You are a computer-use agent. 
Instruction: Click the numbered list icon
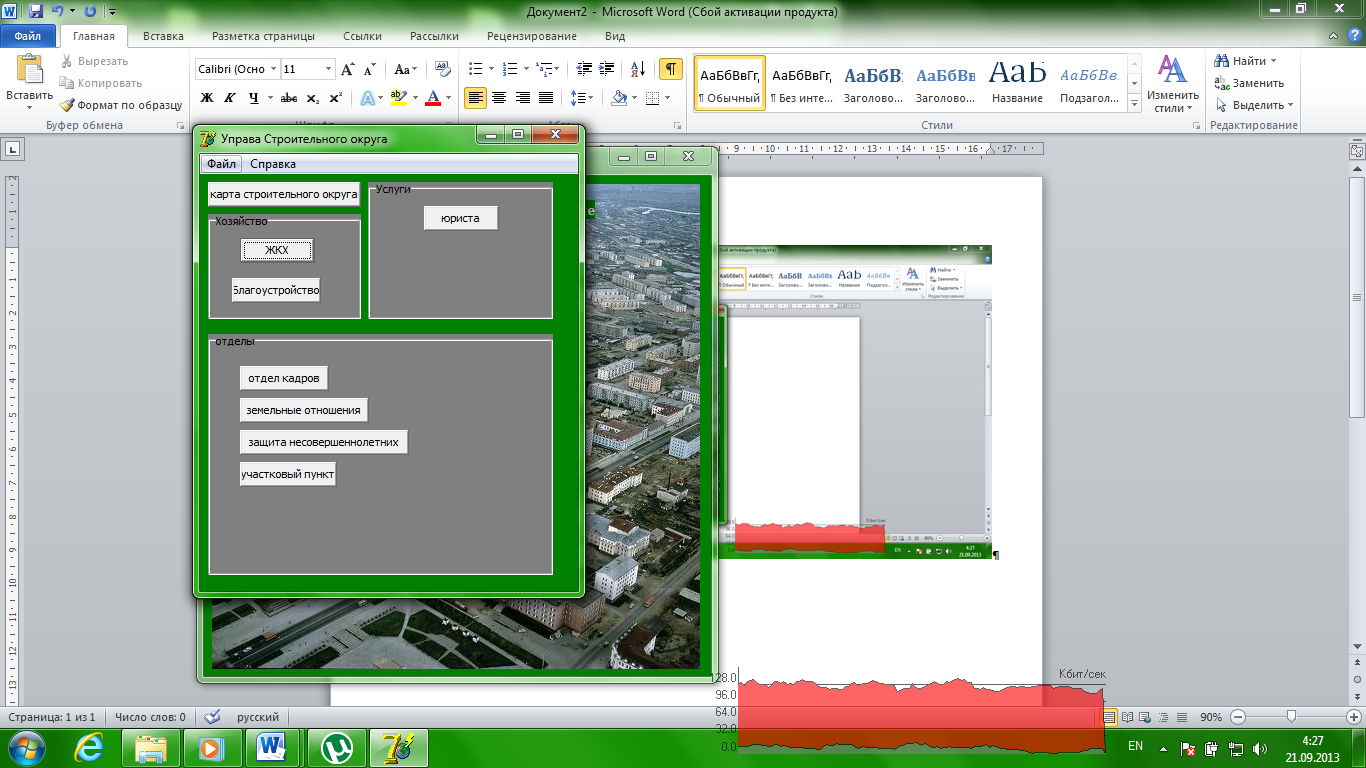pos(510,69)
